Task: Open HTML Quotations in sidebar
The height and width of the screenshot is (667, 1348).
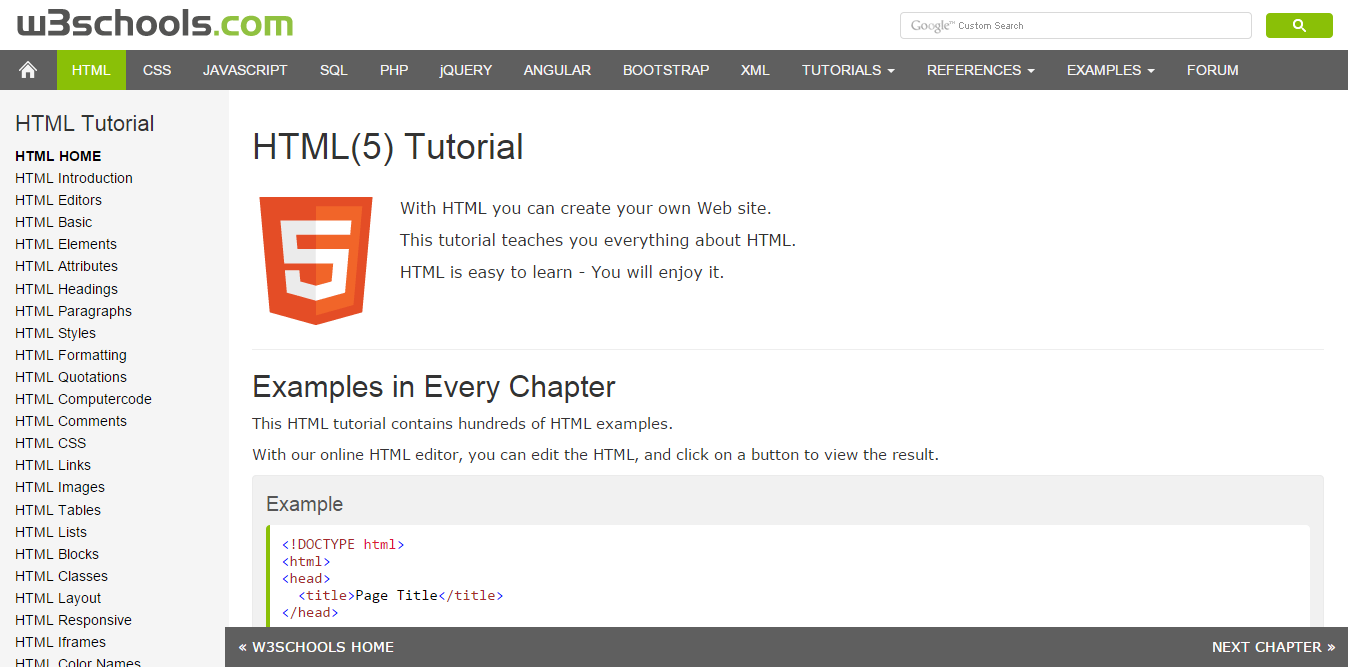Action: pyautogui.click(x=71, y=377)
